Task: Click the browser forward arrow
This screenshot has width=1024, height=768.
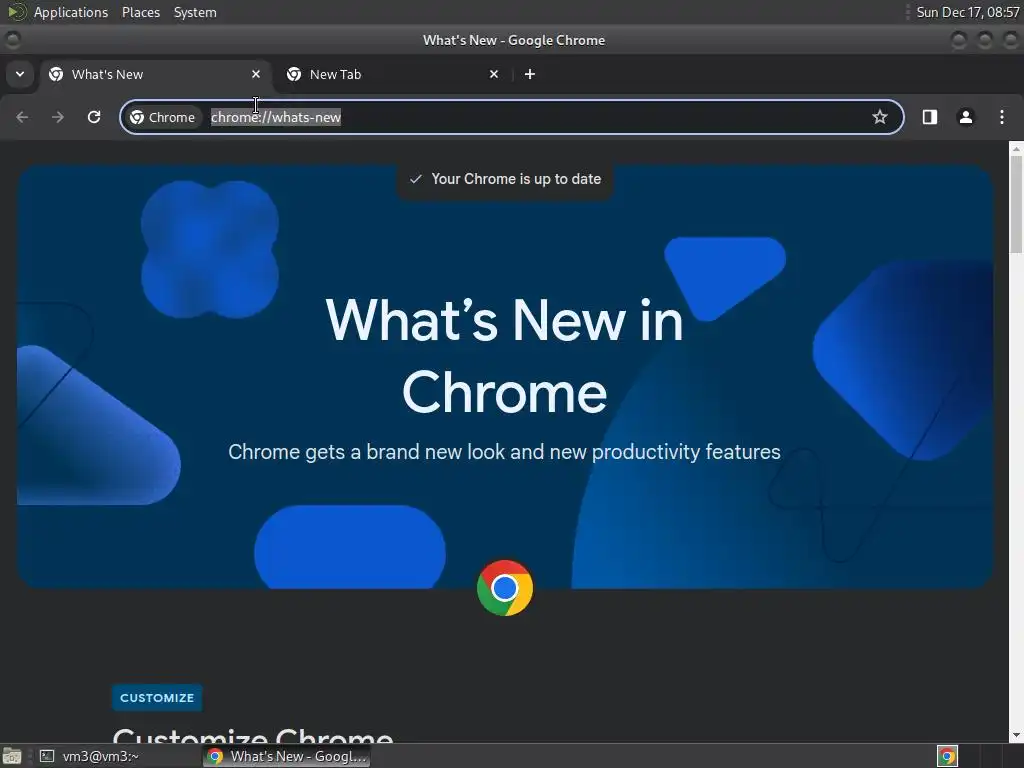Action: click(x=58, y=117)
